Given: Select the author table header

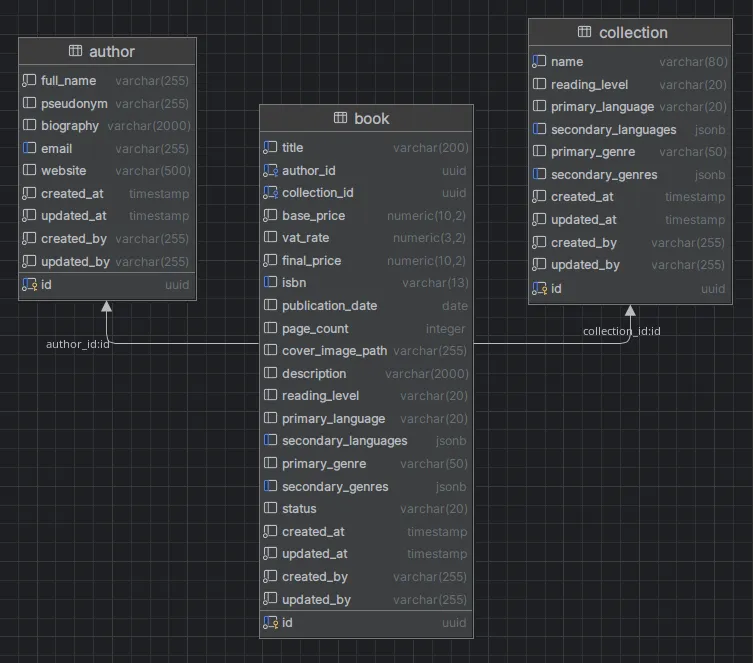Looking at the screenshot, I should 107,51.
